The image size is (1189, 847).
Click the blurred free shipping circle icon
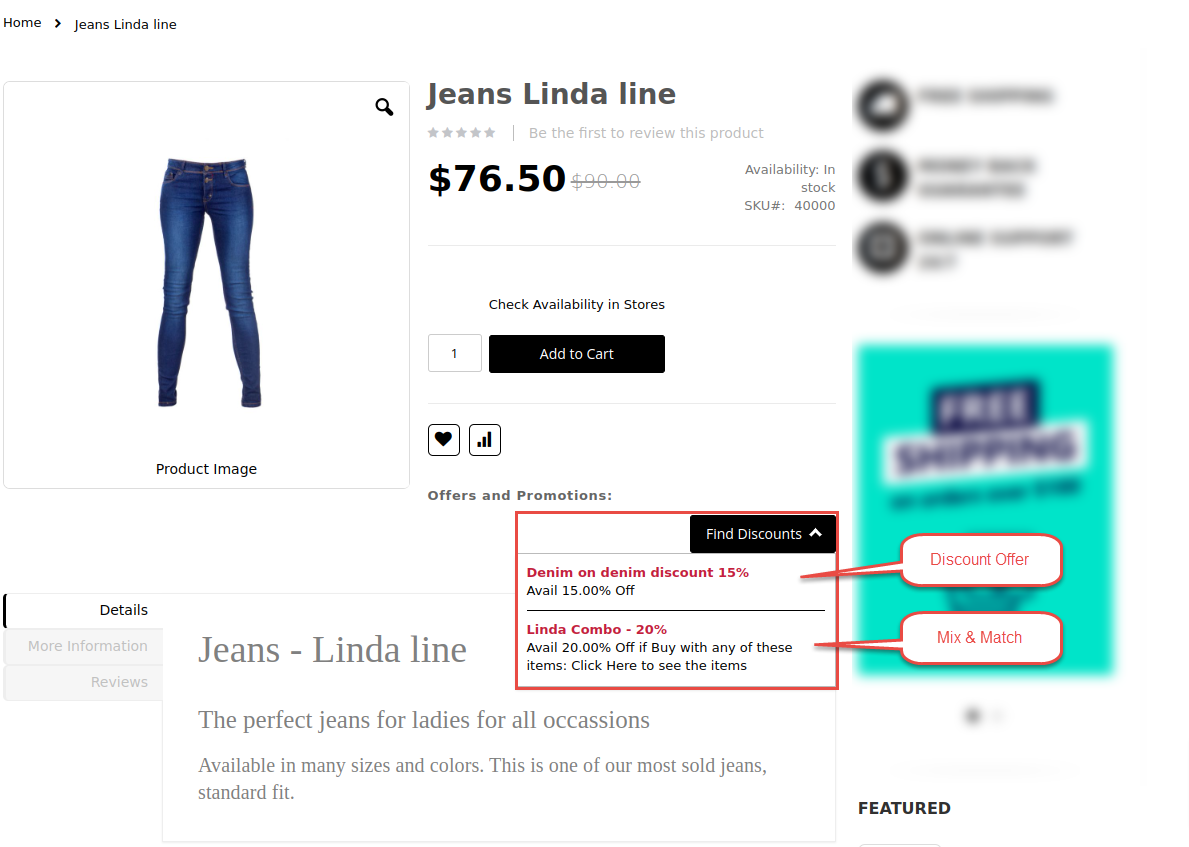[x=883, y=105]
